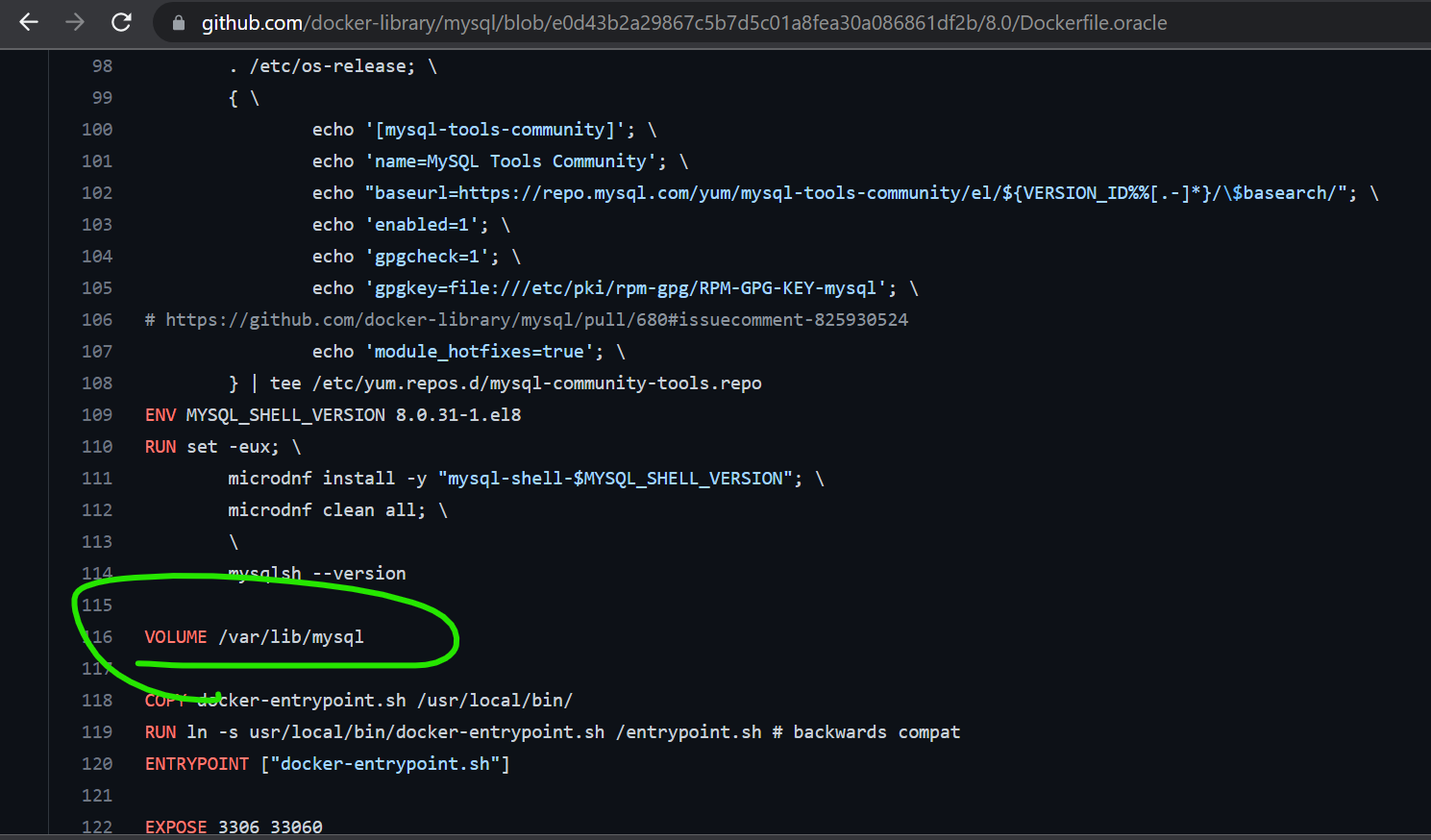Click line number 111 in the gutter

click(97, 479)
